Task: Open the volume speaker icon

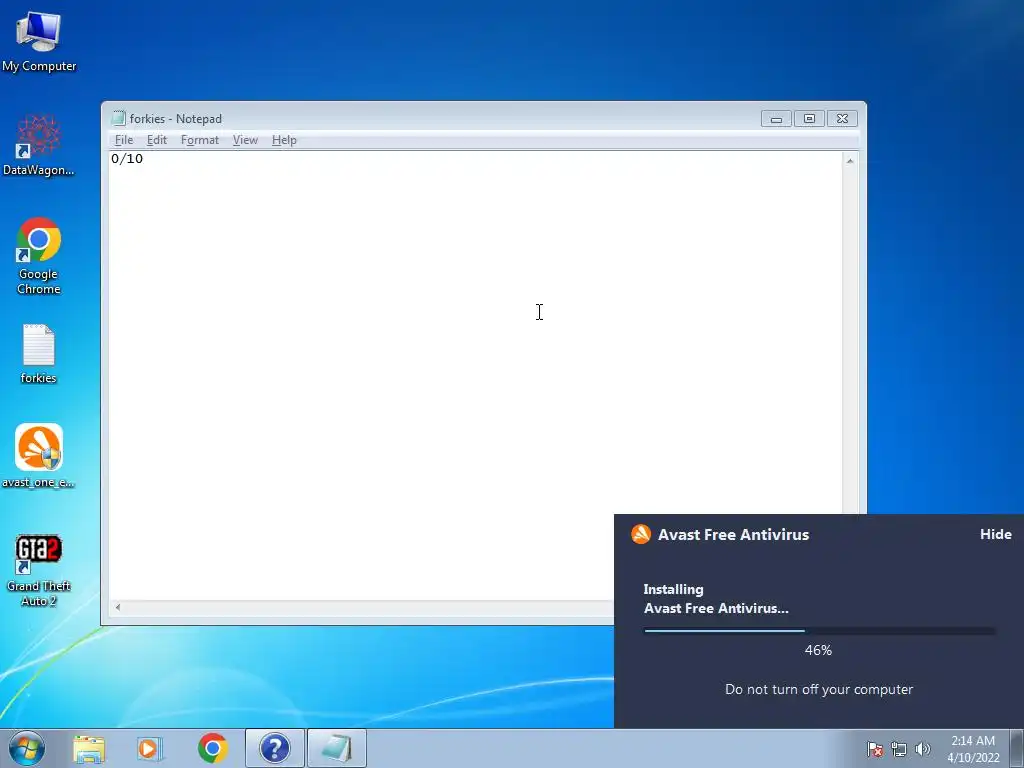Action: [x=923, y=749]
